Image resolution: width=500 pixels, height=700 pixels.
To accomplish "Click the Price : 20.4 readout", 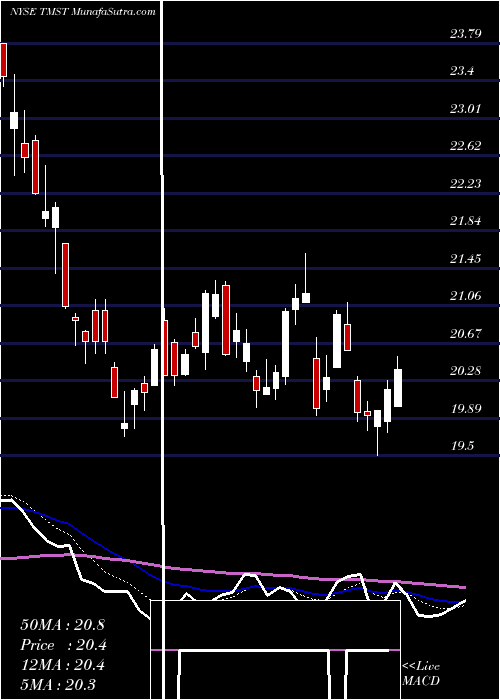I will 63,645.
